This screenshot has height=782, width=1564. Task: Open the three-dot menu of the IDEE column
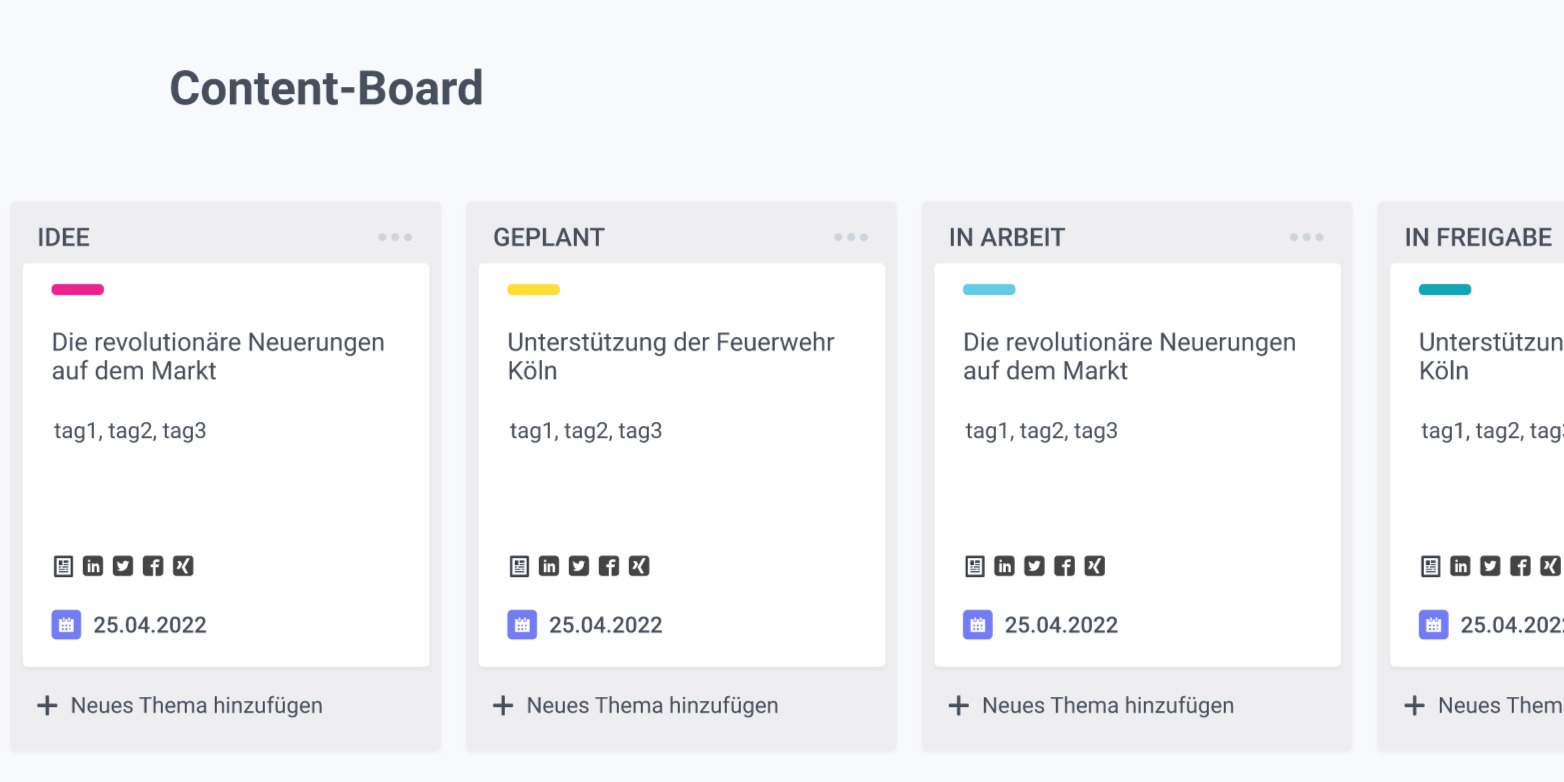(x=395, y=237)
